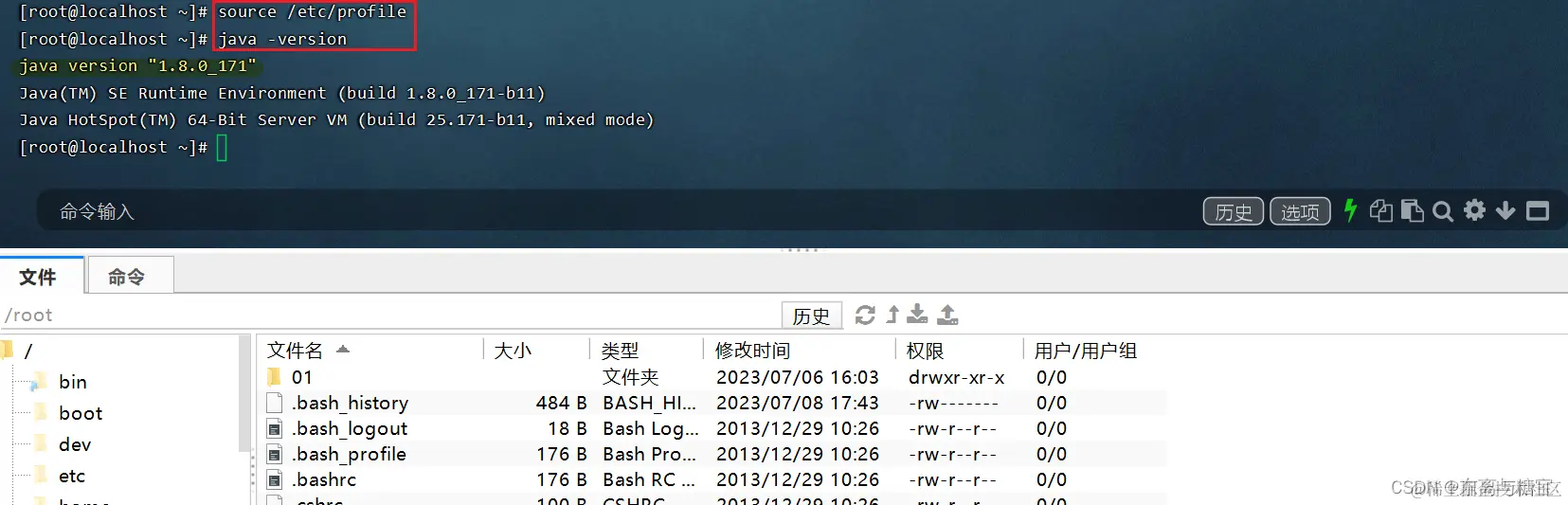
Task: Select the .bash_logout file name
Action: [350, 428]
